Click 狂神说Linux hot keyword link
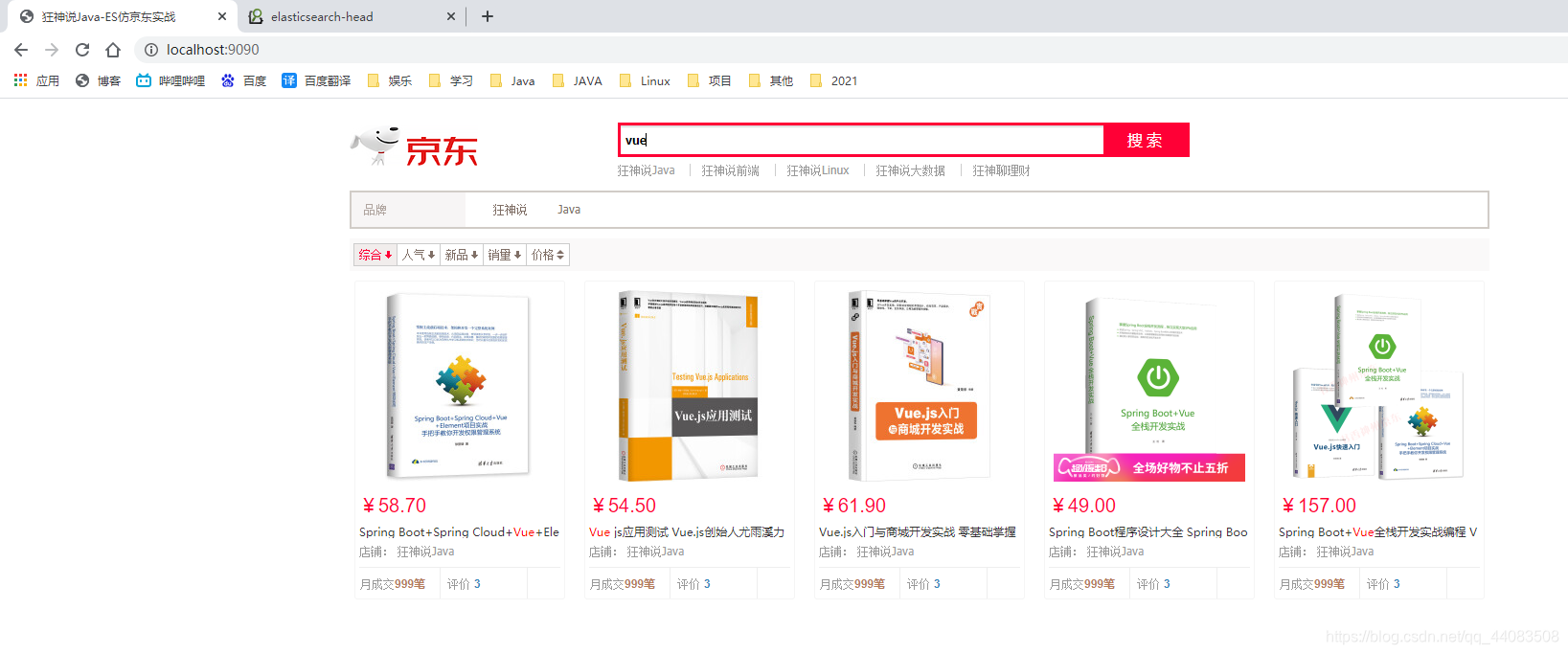This screenshot has width=1568, height=654. click(x=817, y=170)
